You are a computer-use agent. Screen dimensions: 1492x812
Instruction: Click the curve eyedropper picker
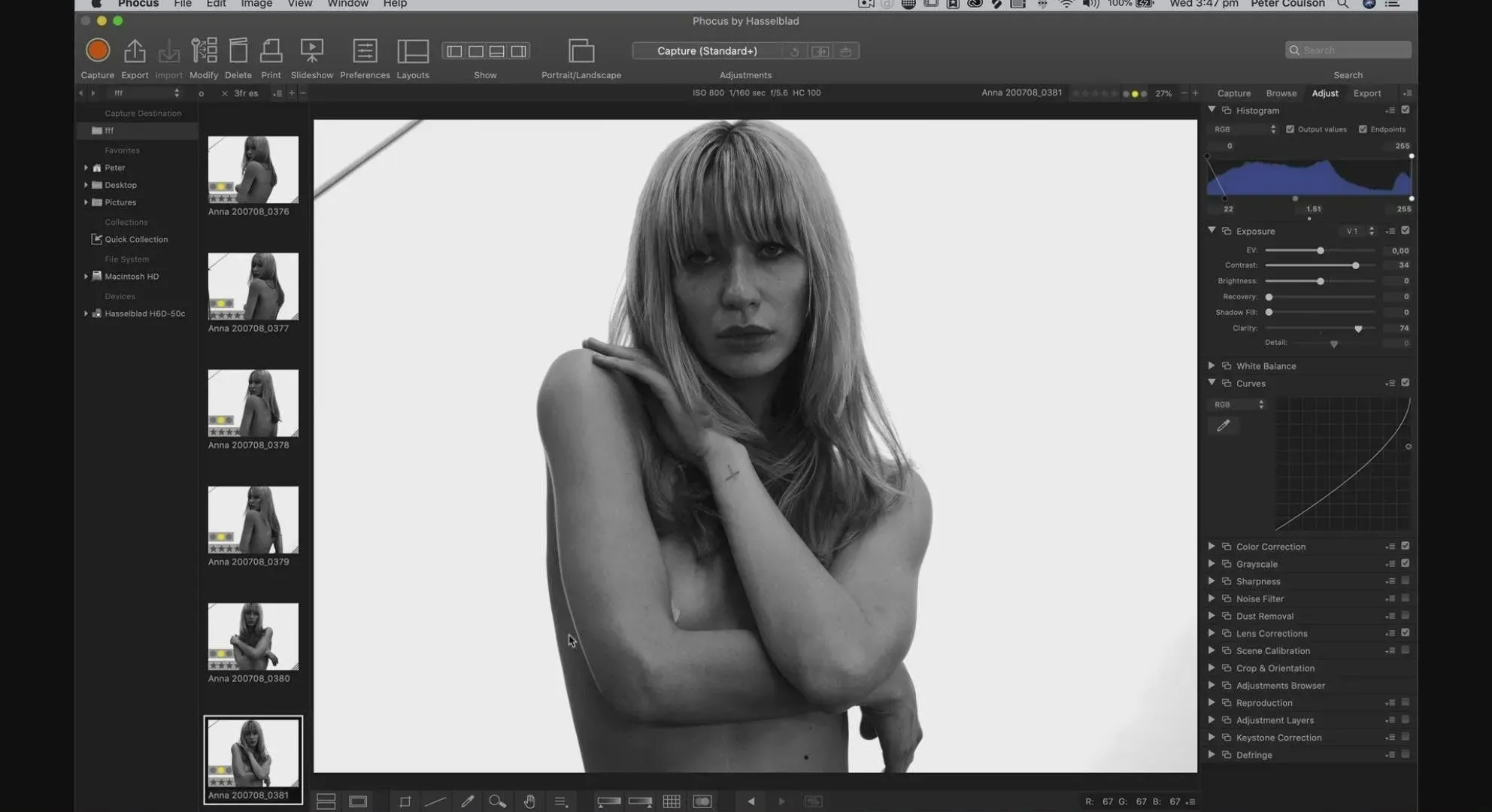tap(1224, 426)
